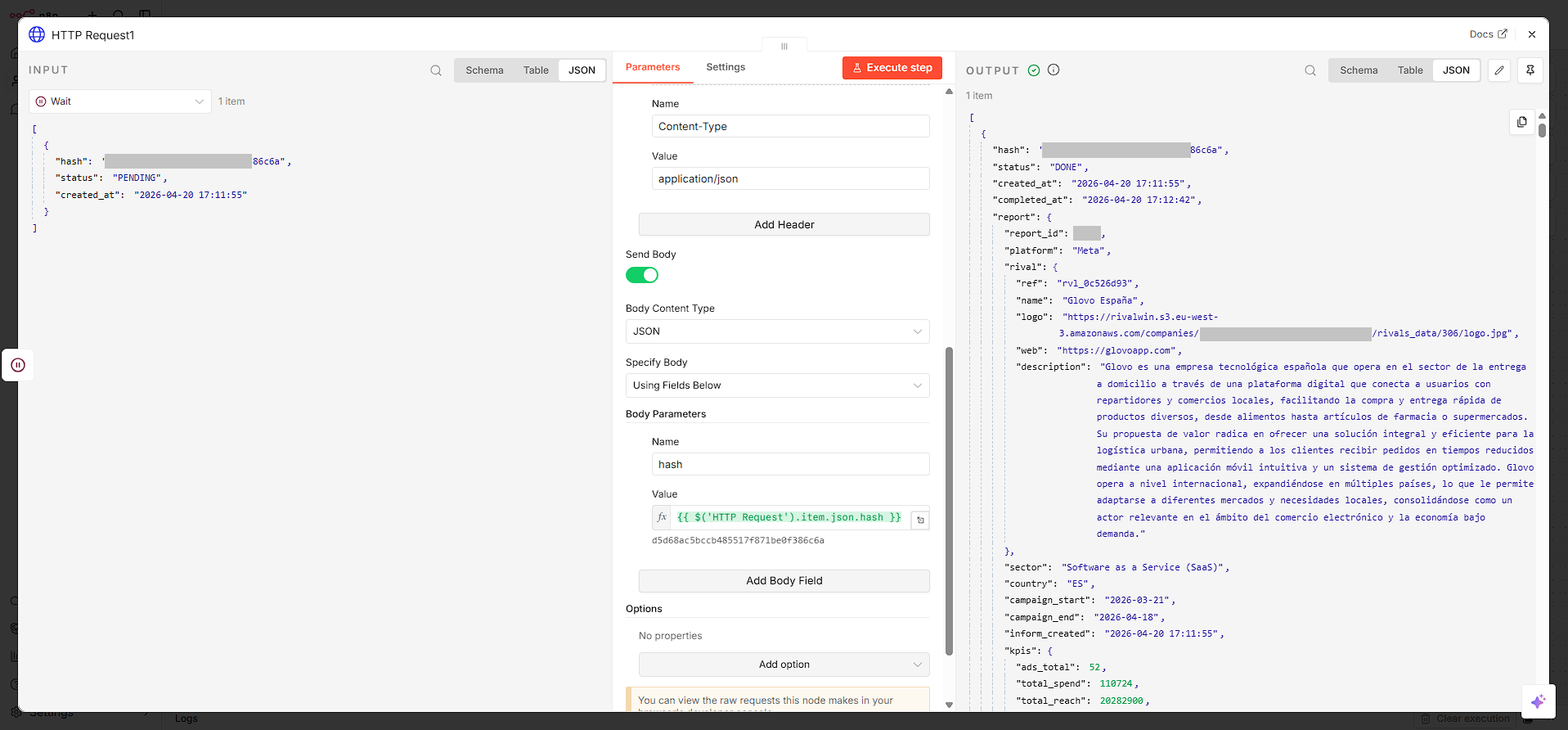Open the Wait input node dropdown
This screenshot has height=730, width=1568.
coord(120,101)
